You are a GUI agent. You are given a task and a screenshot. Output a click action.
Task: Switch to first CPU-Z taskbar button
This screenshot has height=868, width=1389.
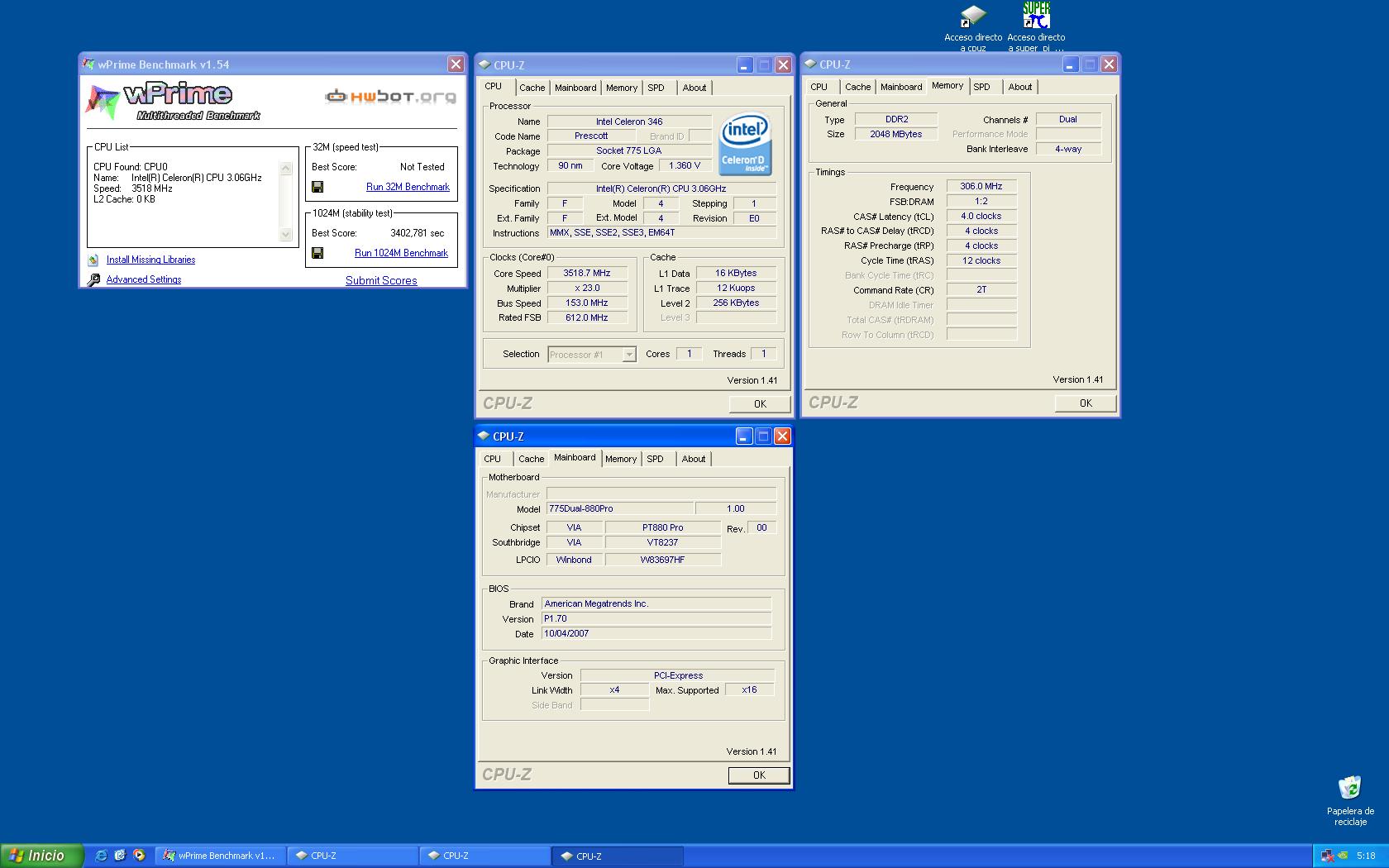click(x=353, y=856)
